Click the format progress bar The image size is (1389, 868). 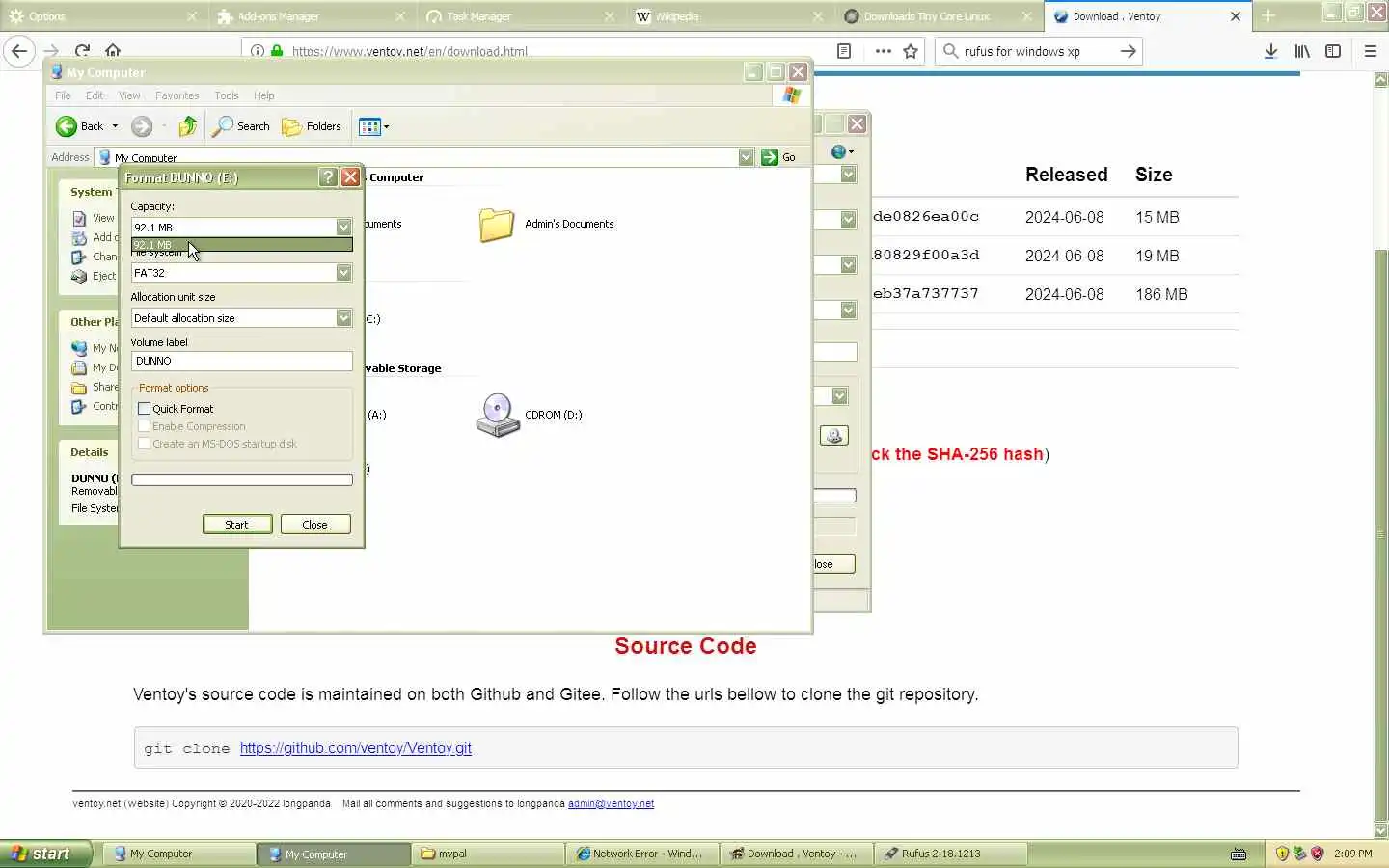click(x=242, y=479)
